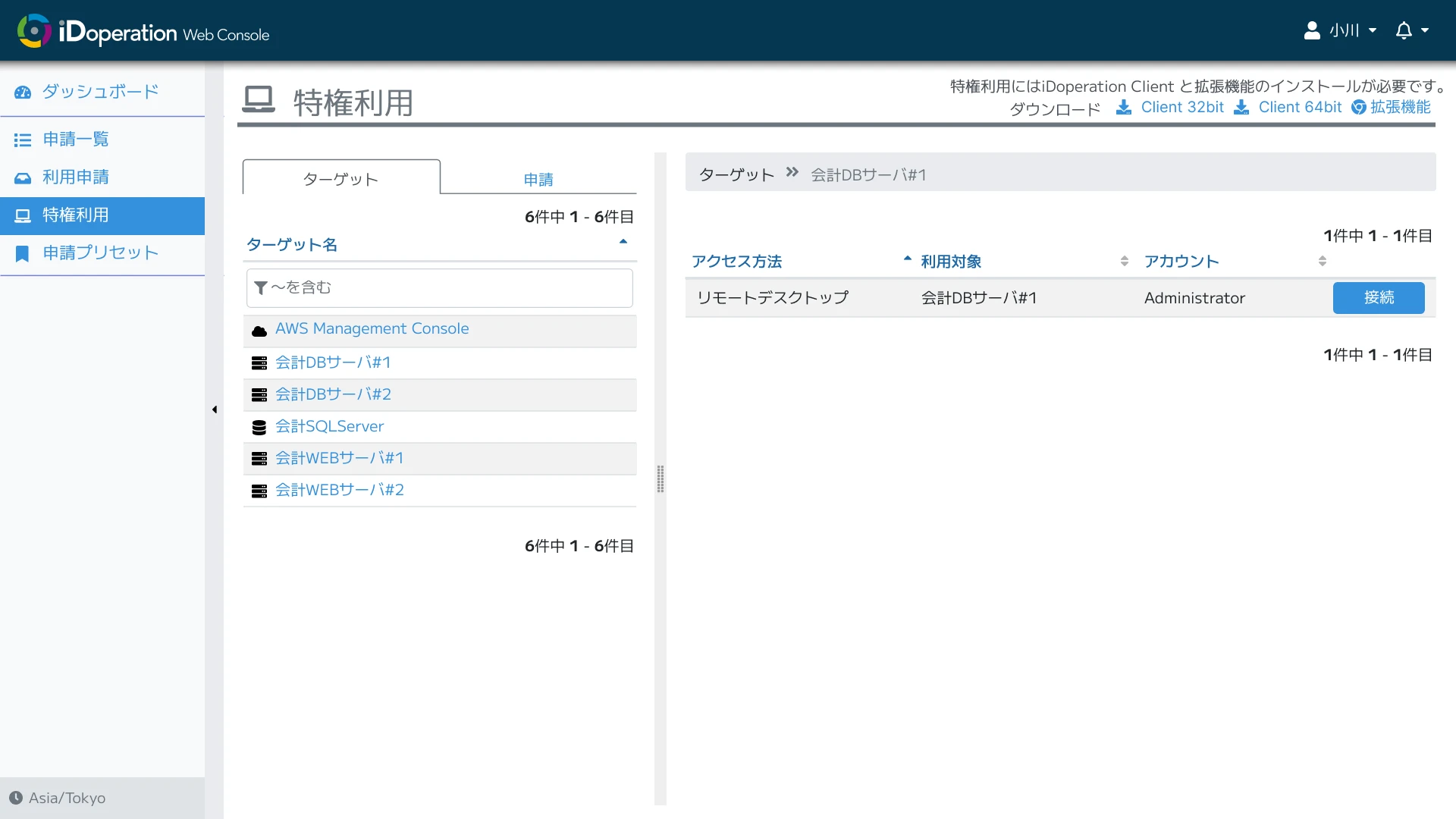Toggle the ターゲット名 sort direction arrow
The image size is (1456, 819).
pos(623,241)
